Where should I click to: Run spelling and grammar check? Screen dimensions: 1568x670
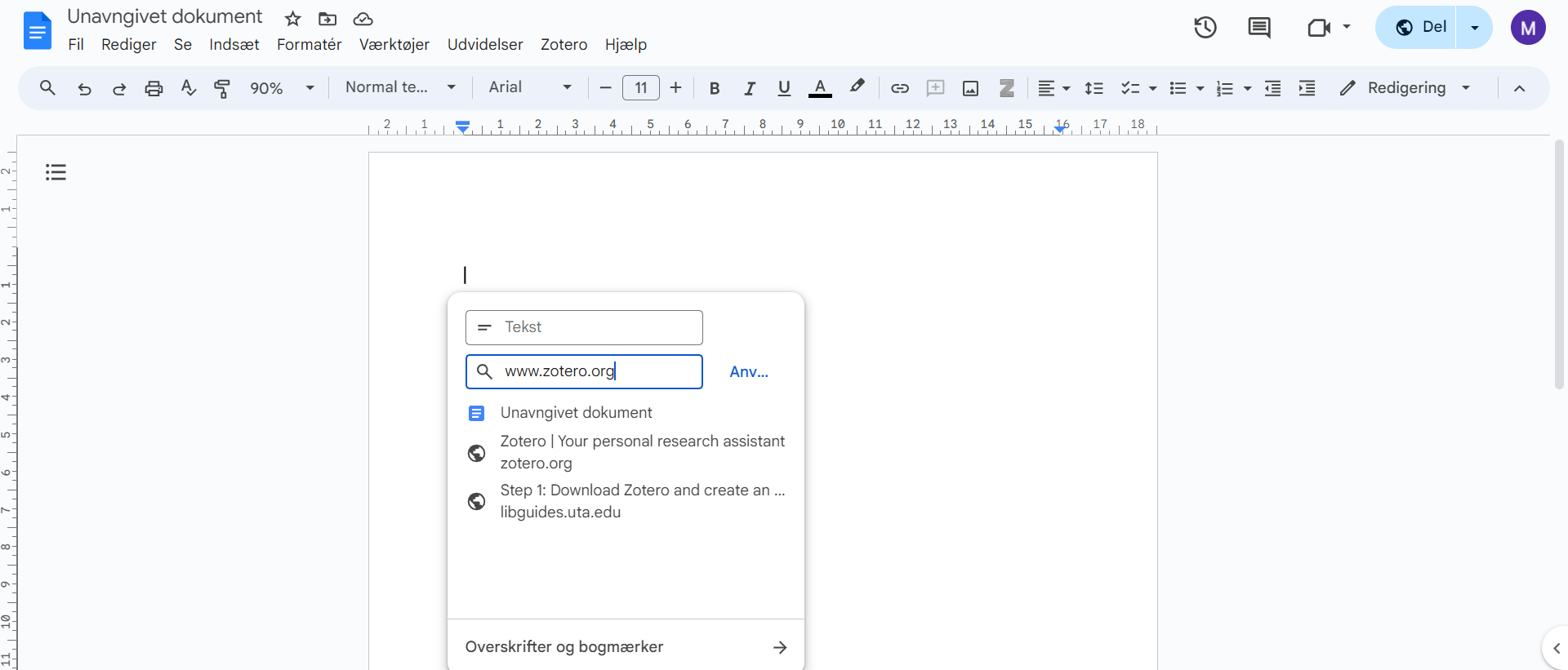pyautogui.click(x=189, y=87)
